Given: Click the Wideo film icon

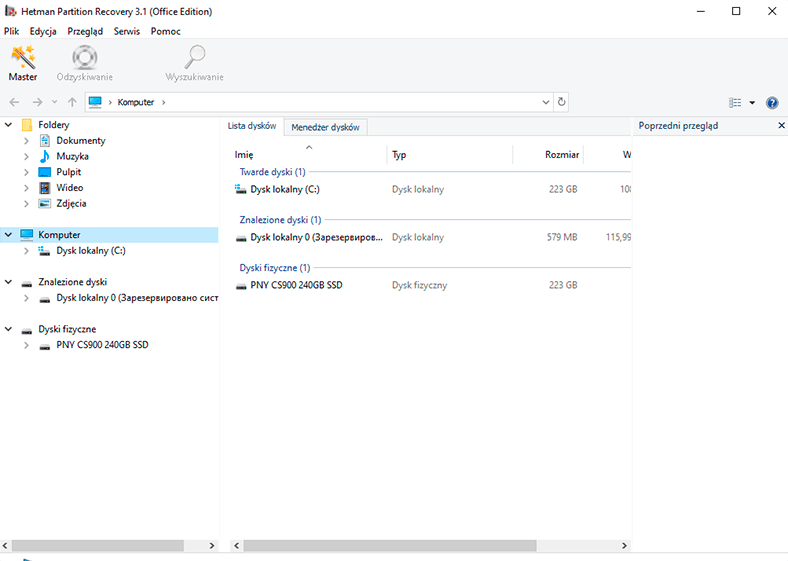Looking at the screenshot, I should click(45, 188).
